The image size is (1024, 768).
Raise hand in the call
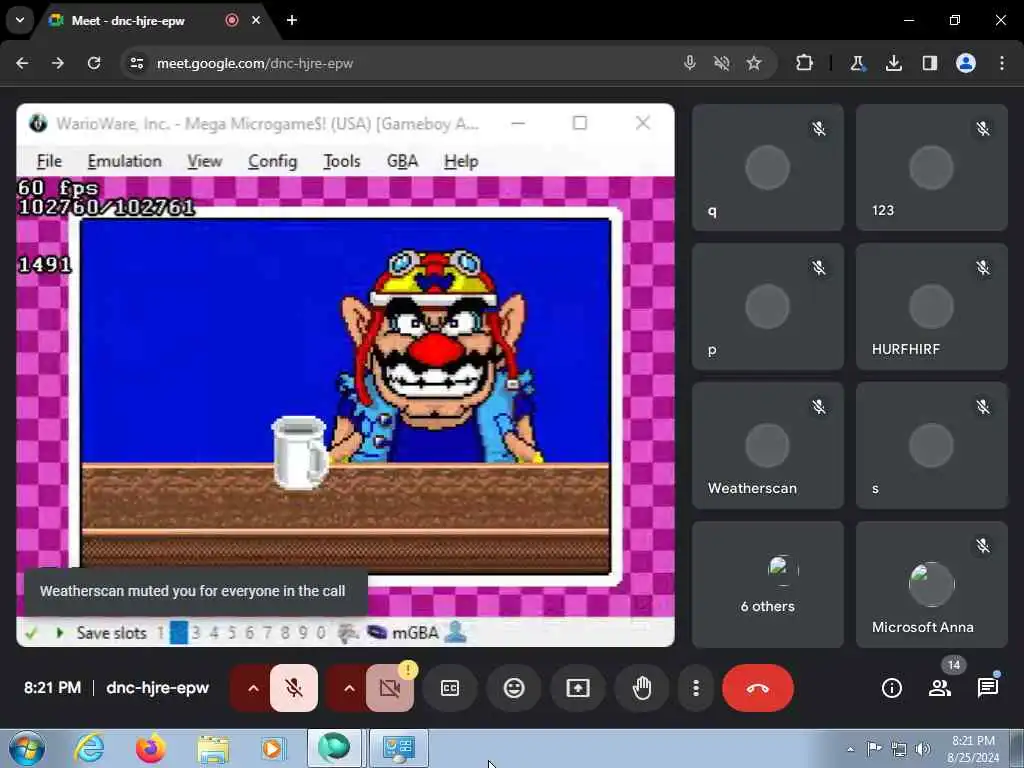(642, 688)
